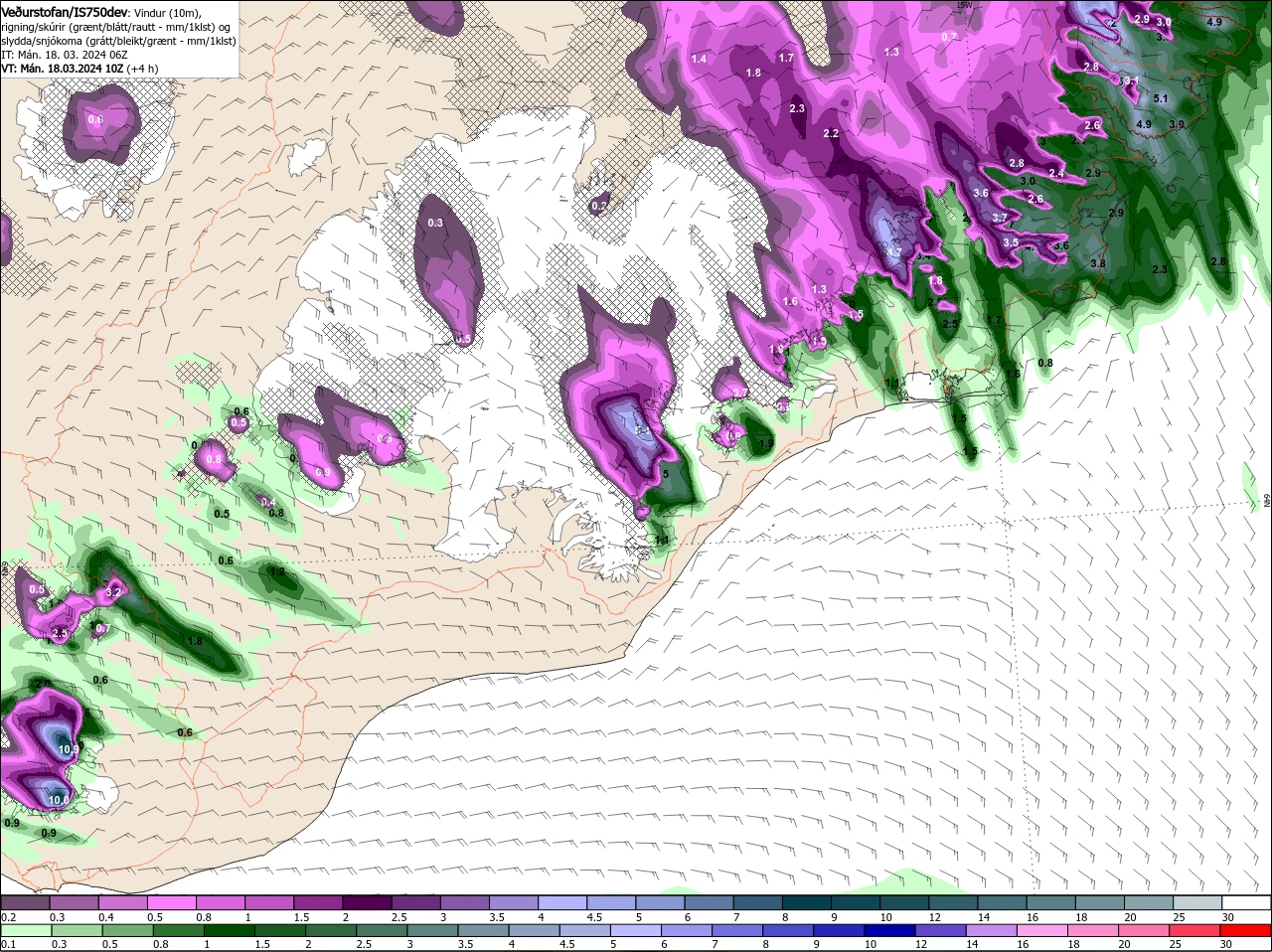This screenshot has height=952, width=1272.
Task: Click the Veðurstofan/IS750dev title text
Action: (65, 12)
